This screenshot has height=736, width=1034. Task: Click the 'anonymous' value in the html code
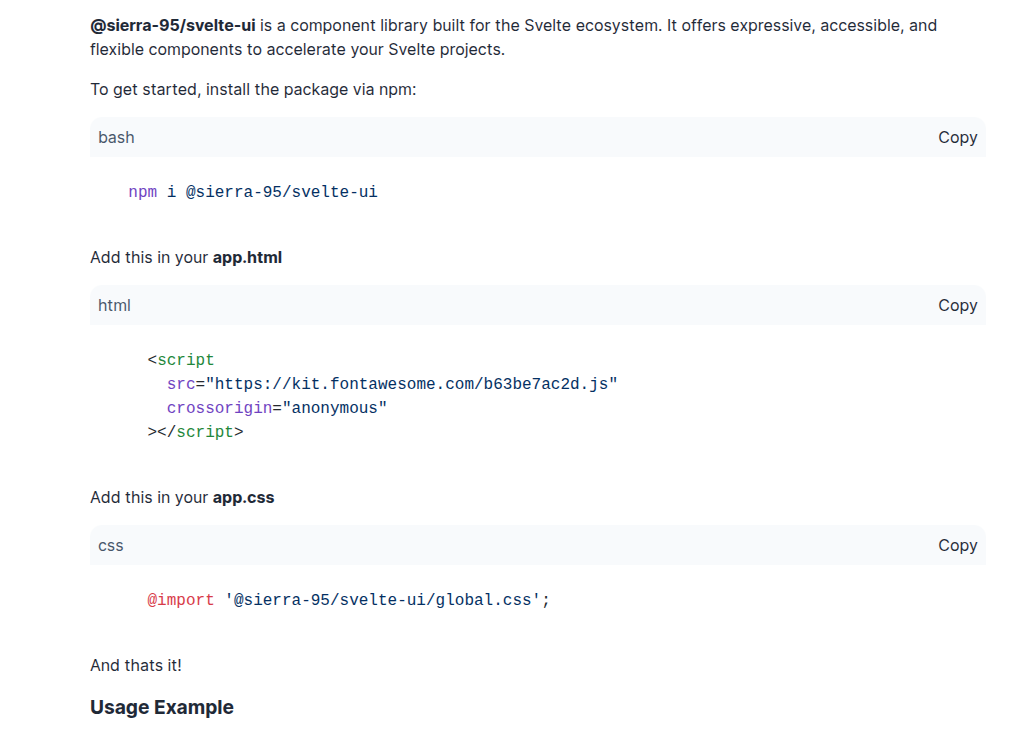coord(334,407)
